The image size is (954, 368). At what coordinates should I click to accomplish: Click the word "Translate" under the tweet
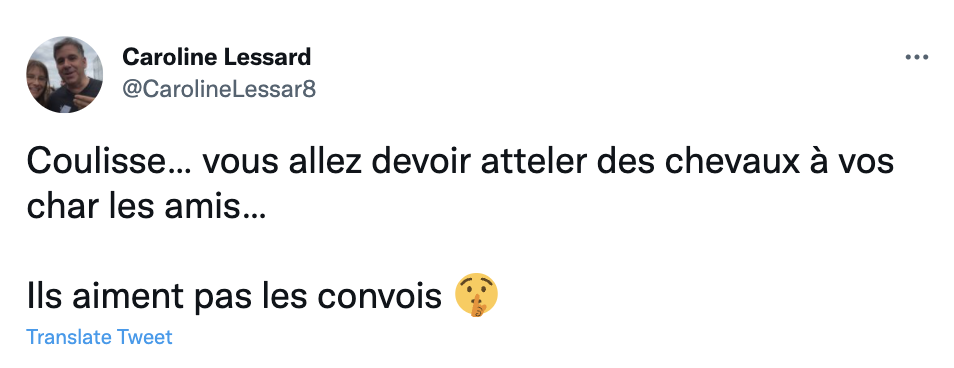click(69, 337)
